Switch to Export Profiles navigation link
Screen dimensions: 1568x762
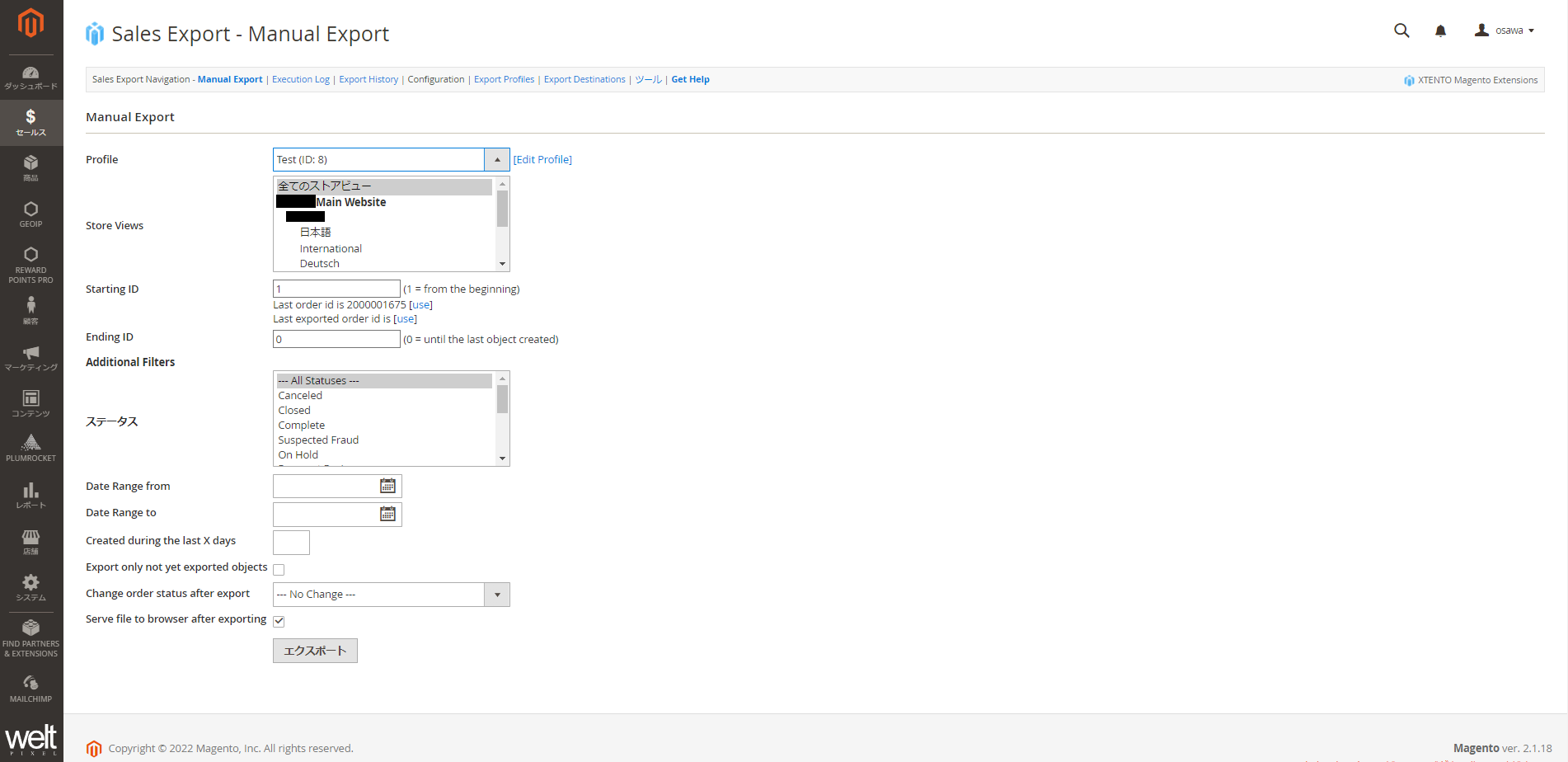[x=504, y=80]
